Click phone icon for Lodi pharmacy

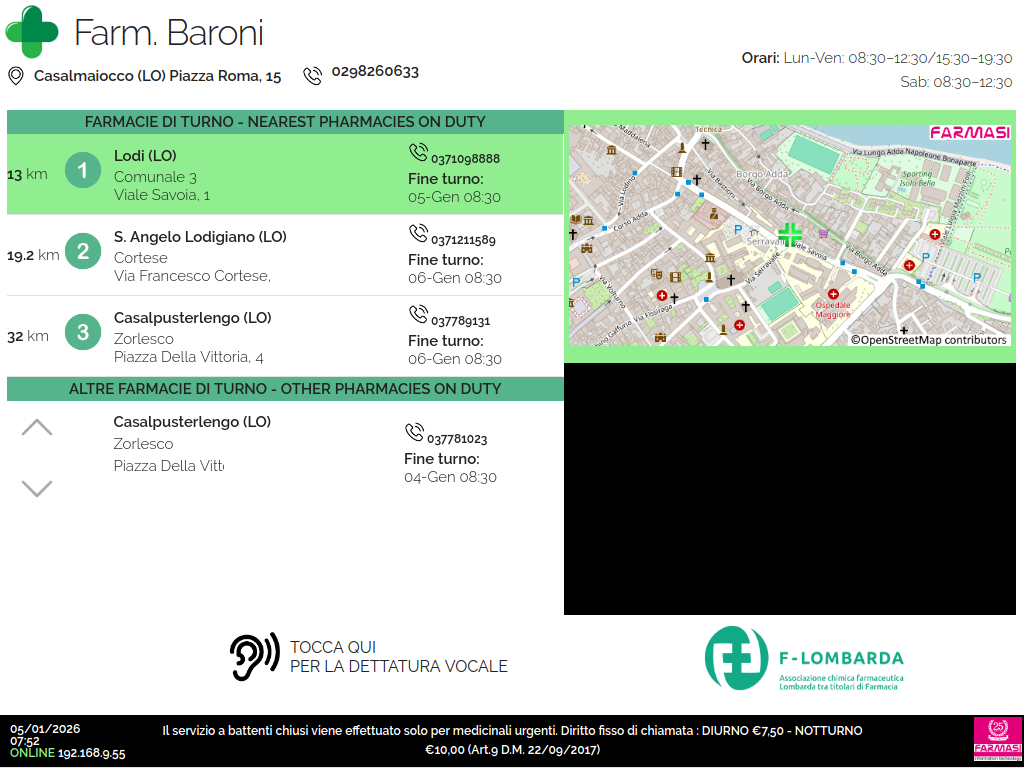(418, 152)
